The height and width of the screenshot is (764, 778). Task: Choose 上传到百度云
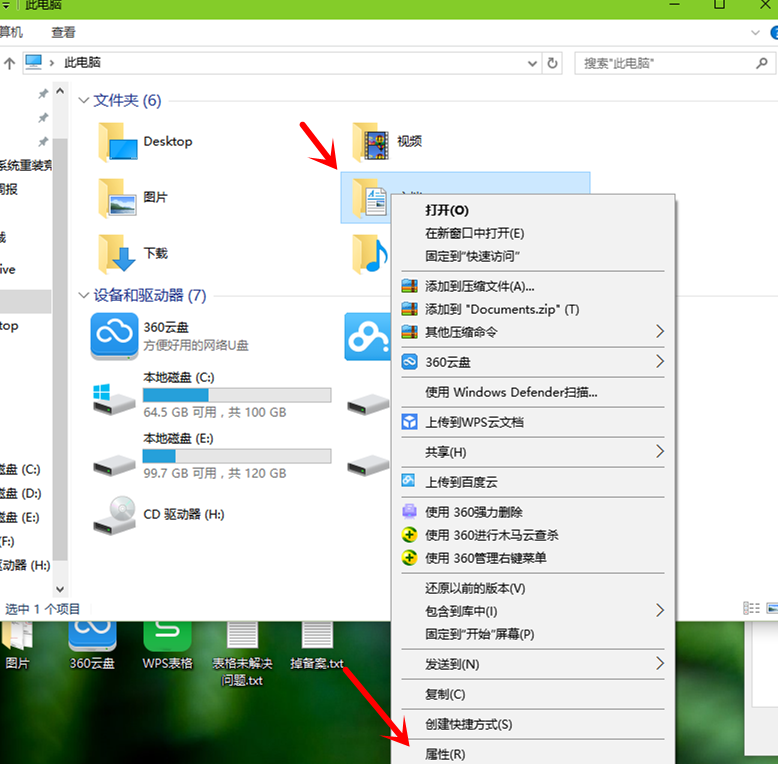tap(532, 482)
